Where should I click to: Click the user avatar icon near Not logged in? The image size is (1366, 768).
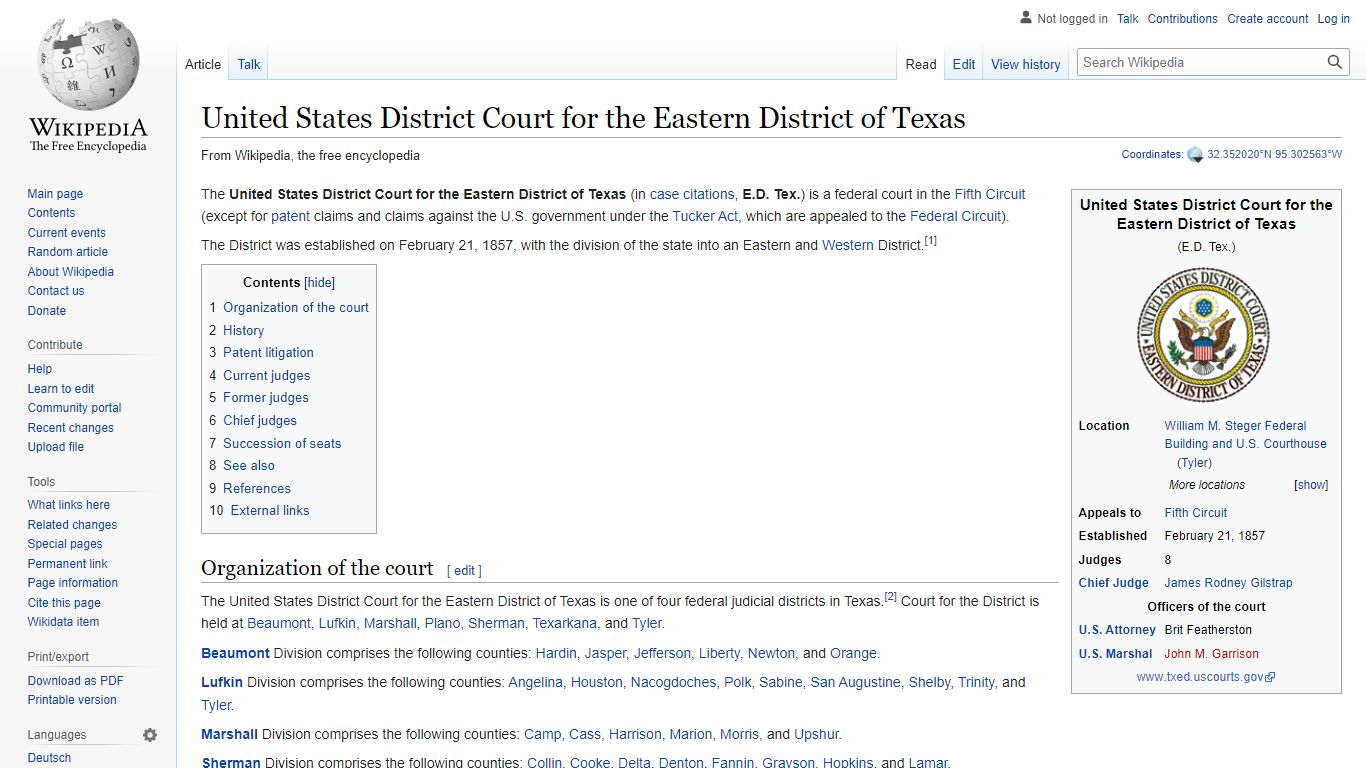pos(1026,18)
